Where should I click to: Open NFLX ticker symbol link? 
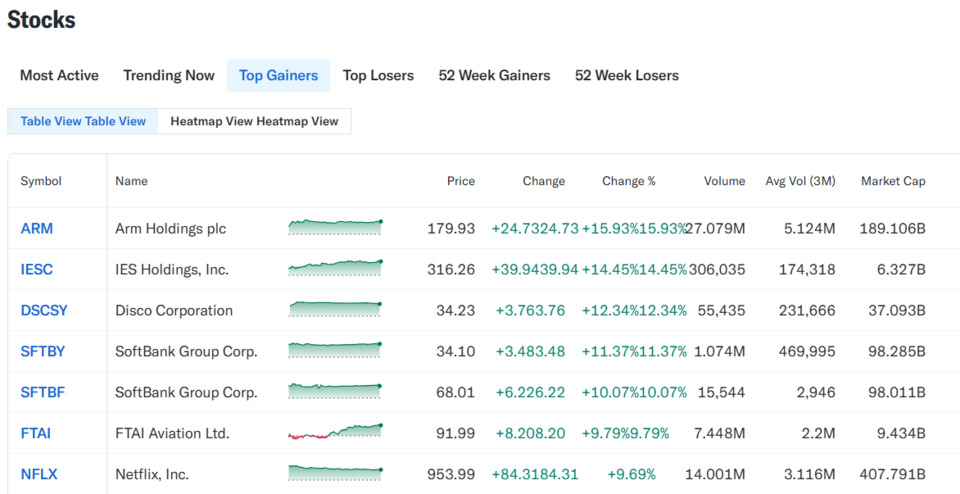pyautogui.click(x=39, y=474)
